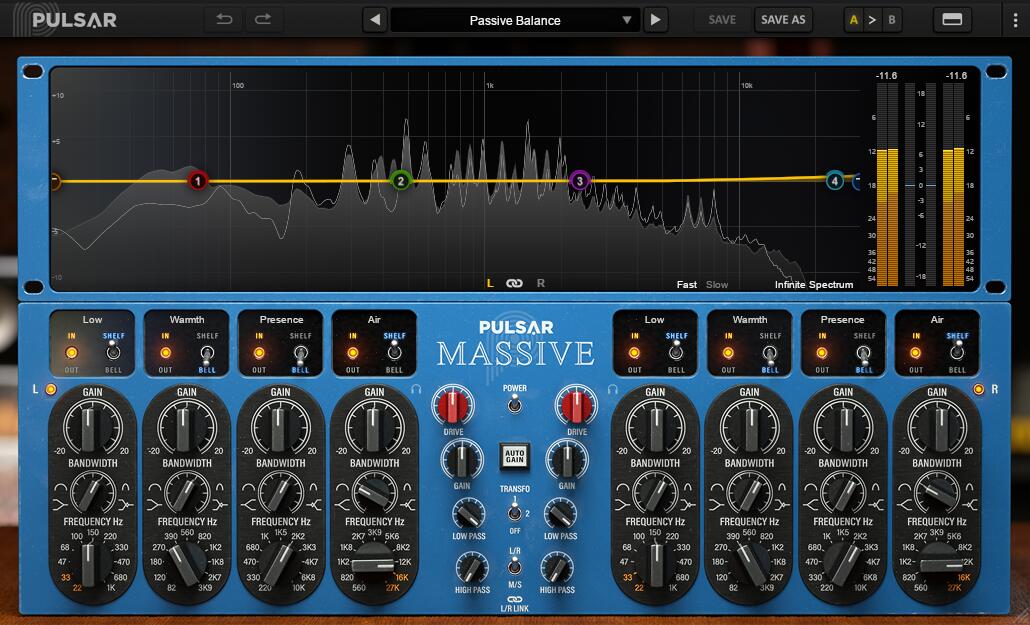The height and width of the screenshot is (625, 1030).
Task: Click right Warmth band GAIN knob
Action: pyautogui.click(x=750, y=428)
